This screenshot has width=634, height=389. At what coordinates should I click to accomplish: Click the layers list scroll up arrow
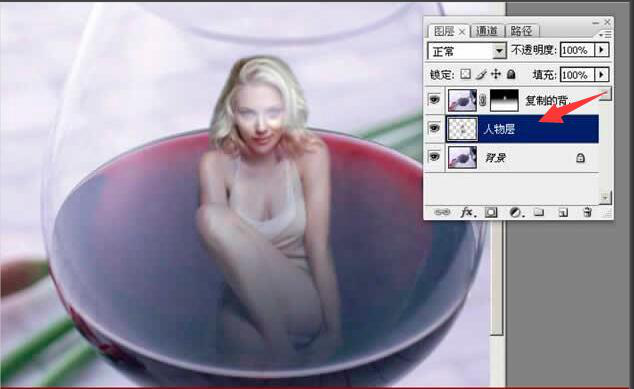coord(605,93)
